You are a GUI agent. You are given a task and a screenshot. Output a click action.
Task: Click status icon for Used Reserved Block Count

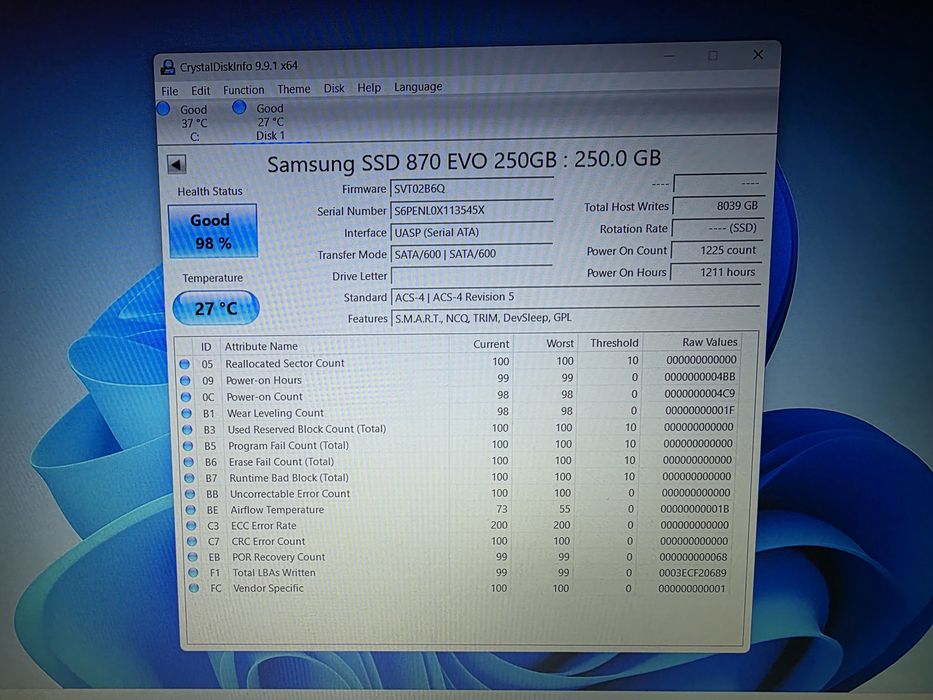coord(187,429)
